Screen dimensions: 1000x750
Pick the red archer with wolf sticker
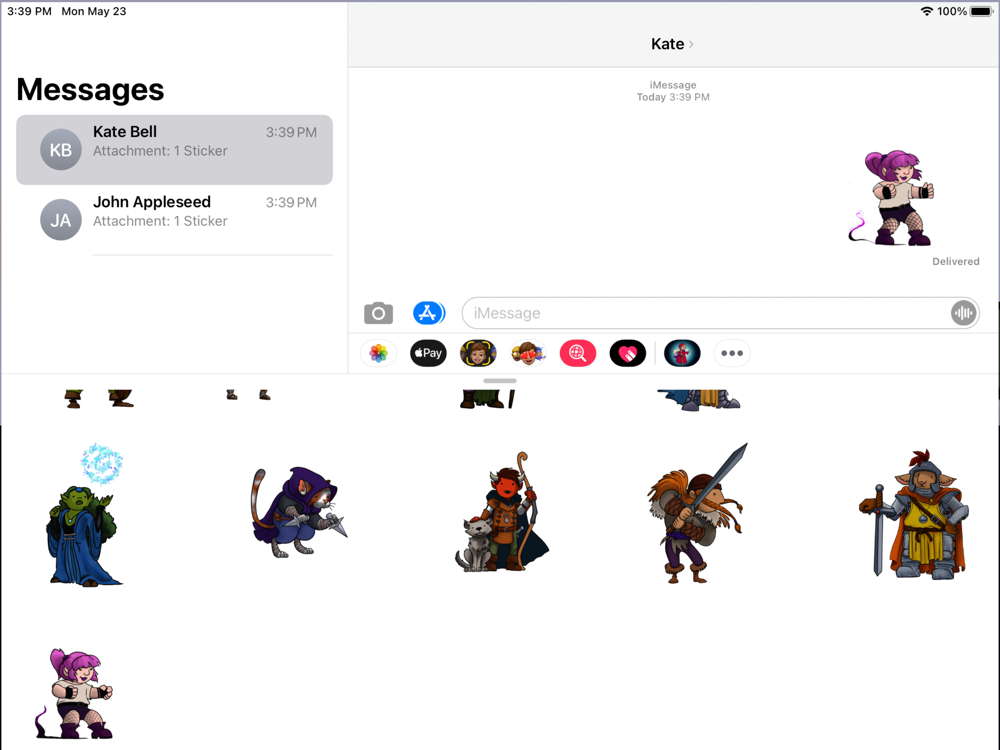pyautogui.click(x=502, y=511)
